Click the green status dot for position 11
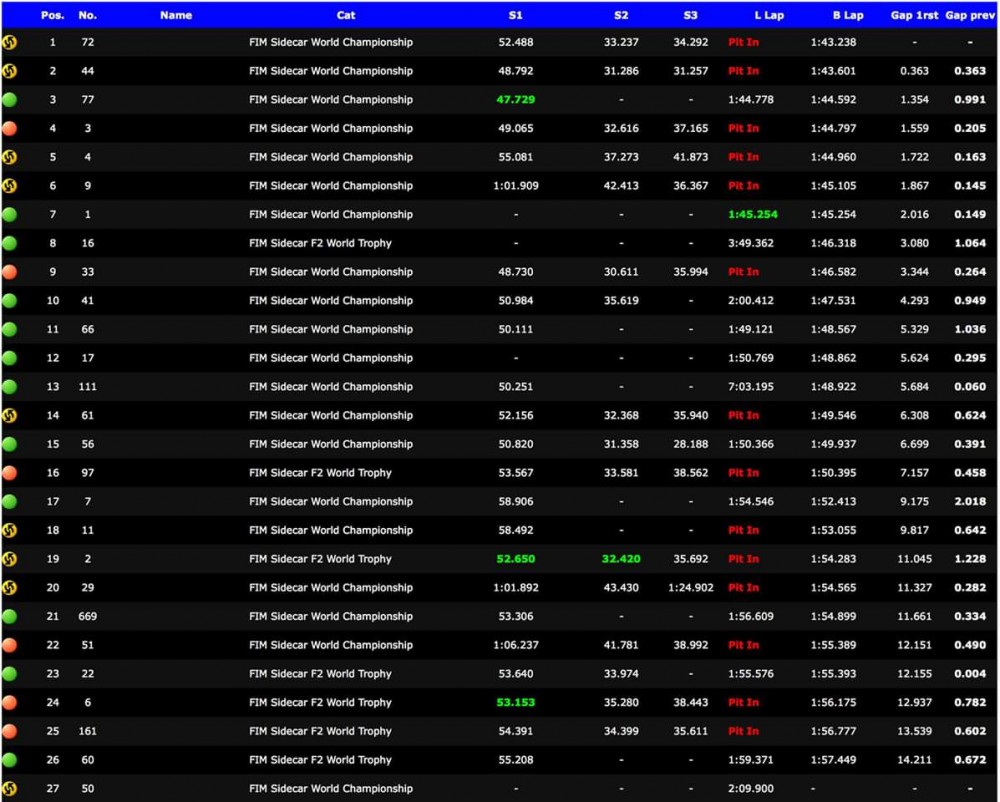This screenshot has height=802, width=1000. coord(10,330)
